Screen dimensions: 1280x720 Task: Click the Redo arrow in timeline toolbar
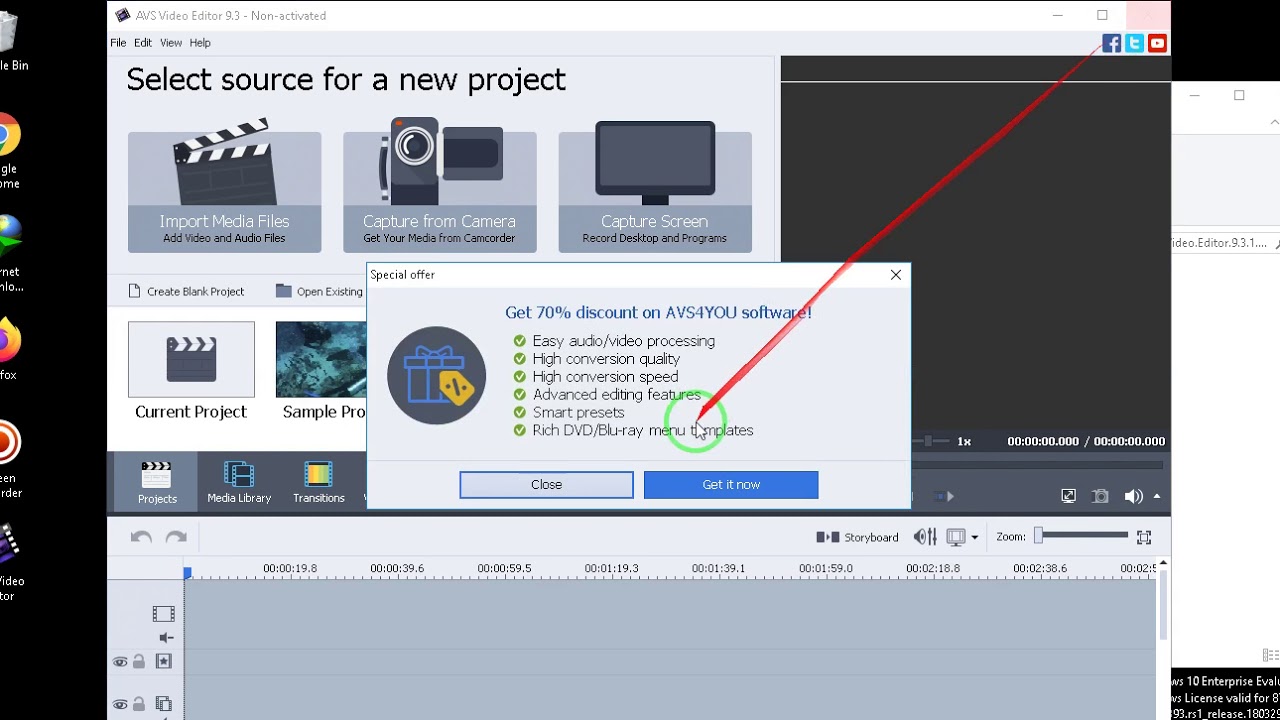tap(176, 537)
